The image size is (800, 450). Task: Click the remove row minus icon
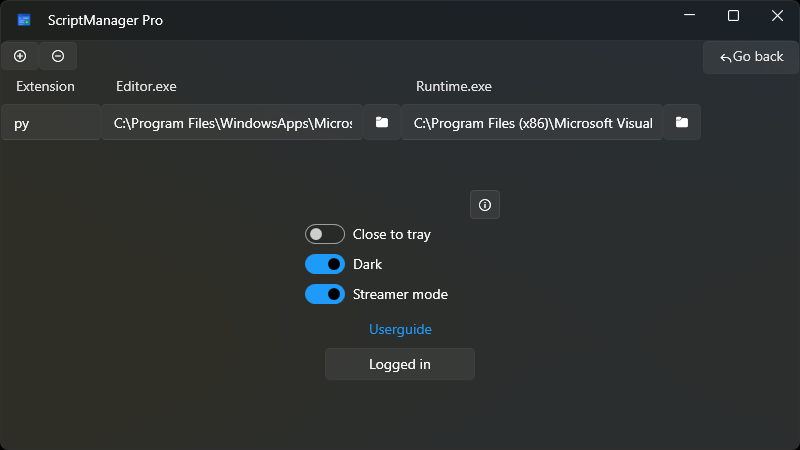(58, 56)
